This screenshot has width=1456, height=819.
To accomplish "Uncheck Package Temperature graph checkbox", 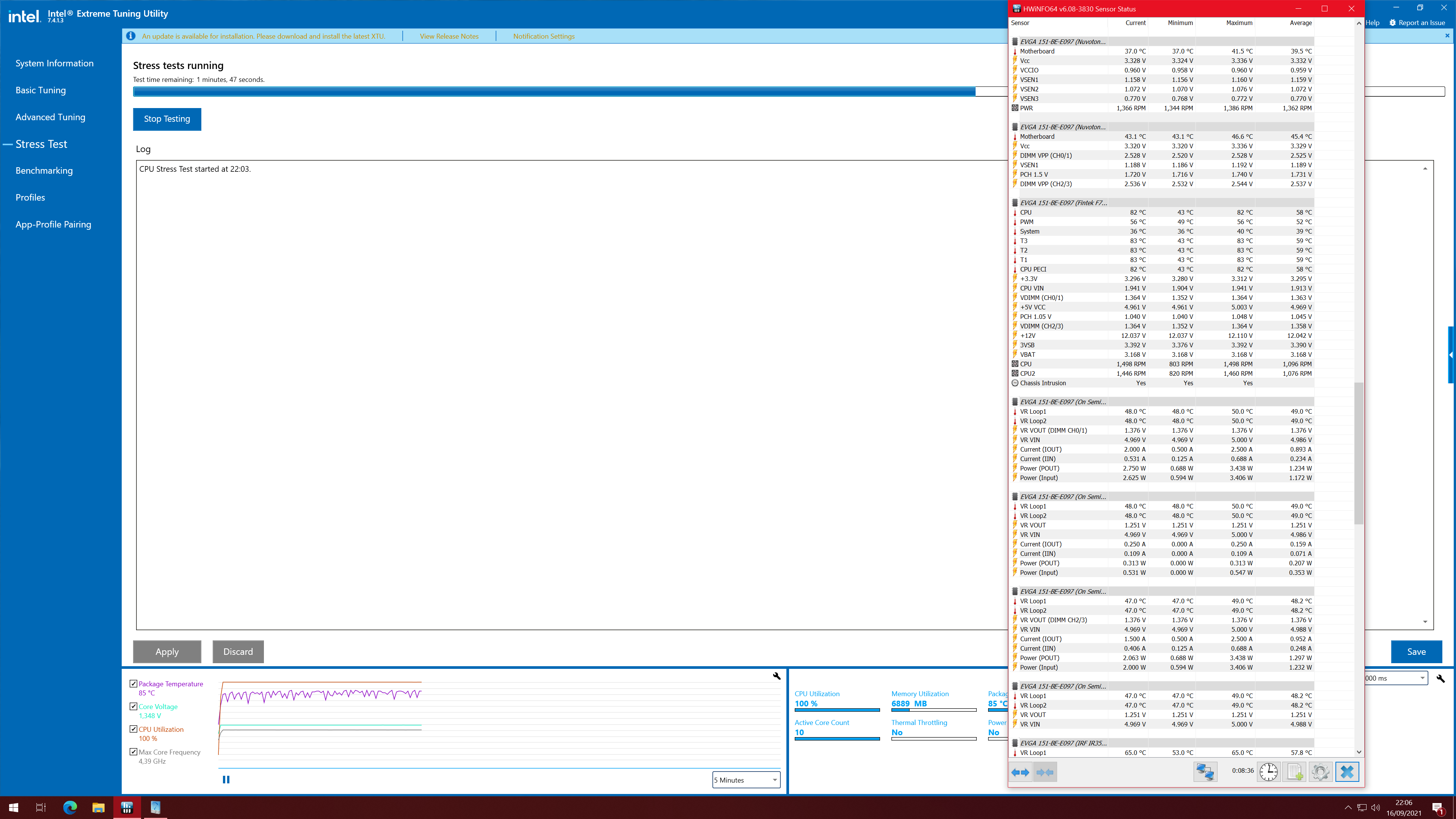I will pyautogui.click(x=133, y=684).
